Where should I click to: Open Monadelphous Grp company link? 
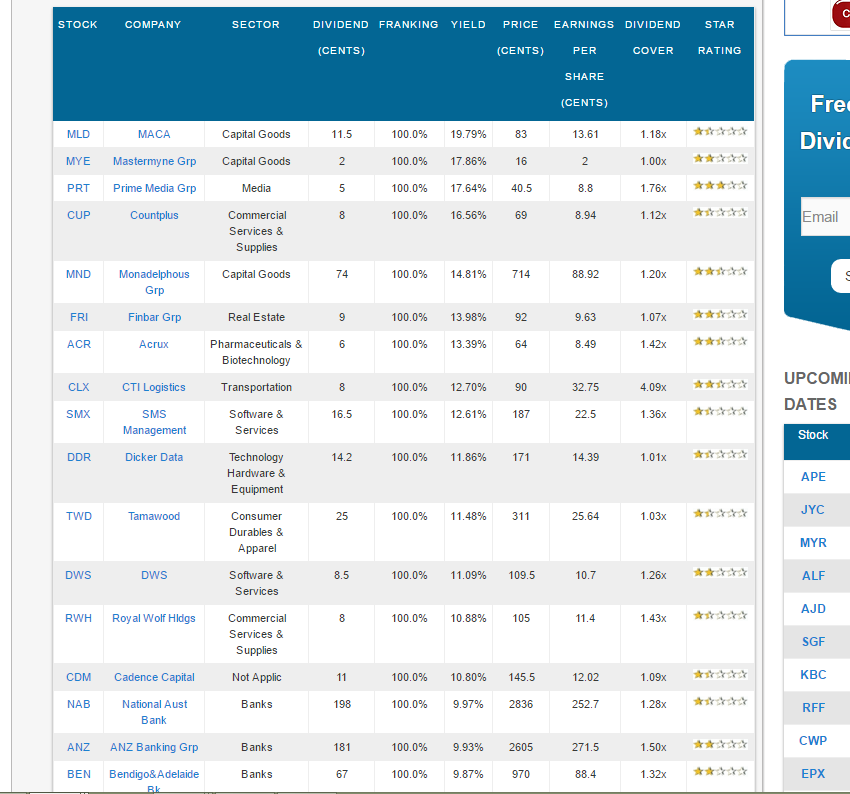click(x=154, y=282)
